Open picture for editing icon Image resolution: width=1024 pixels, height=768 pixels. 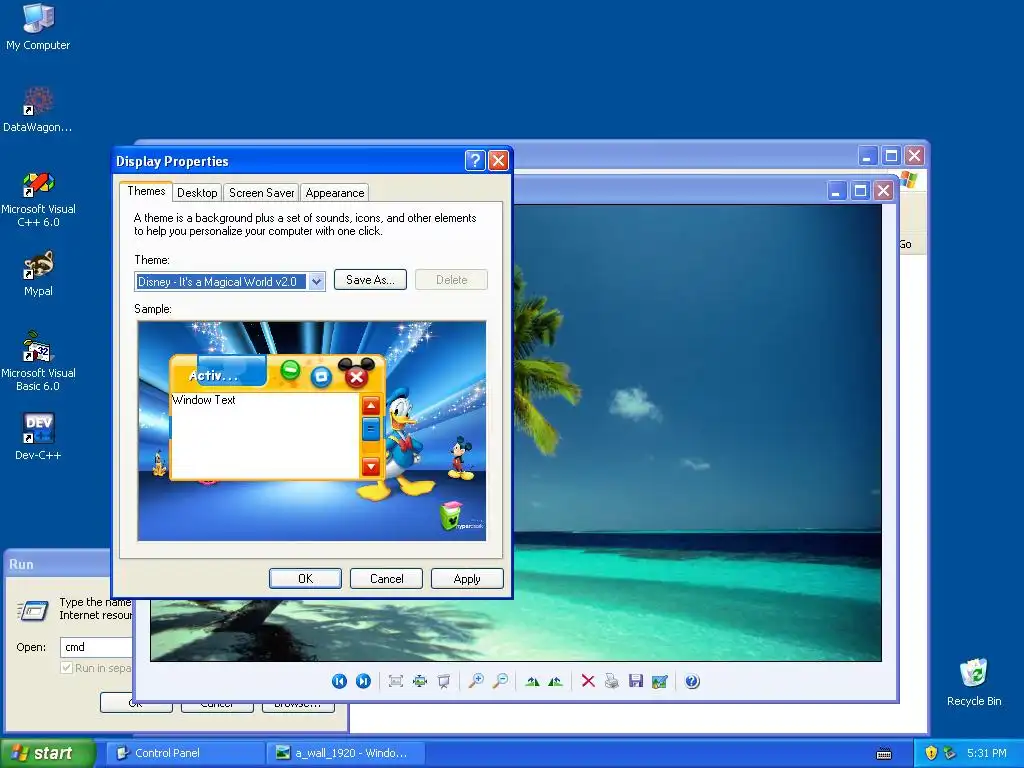click(660, 681)
